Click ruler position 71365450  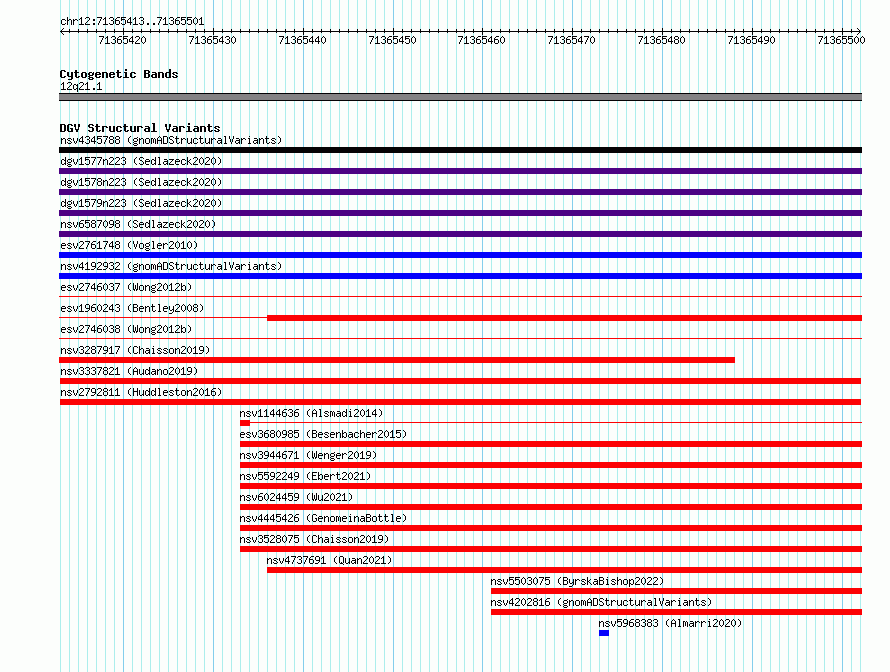(392, 40)
